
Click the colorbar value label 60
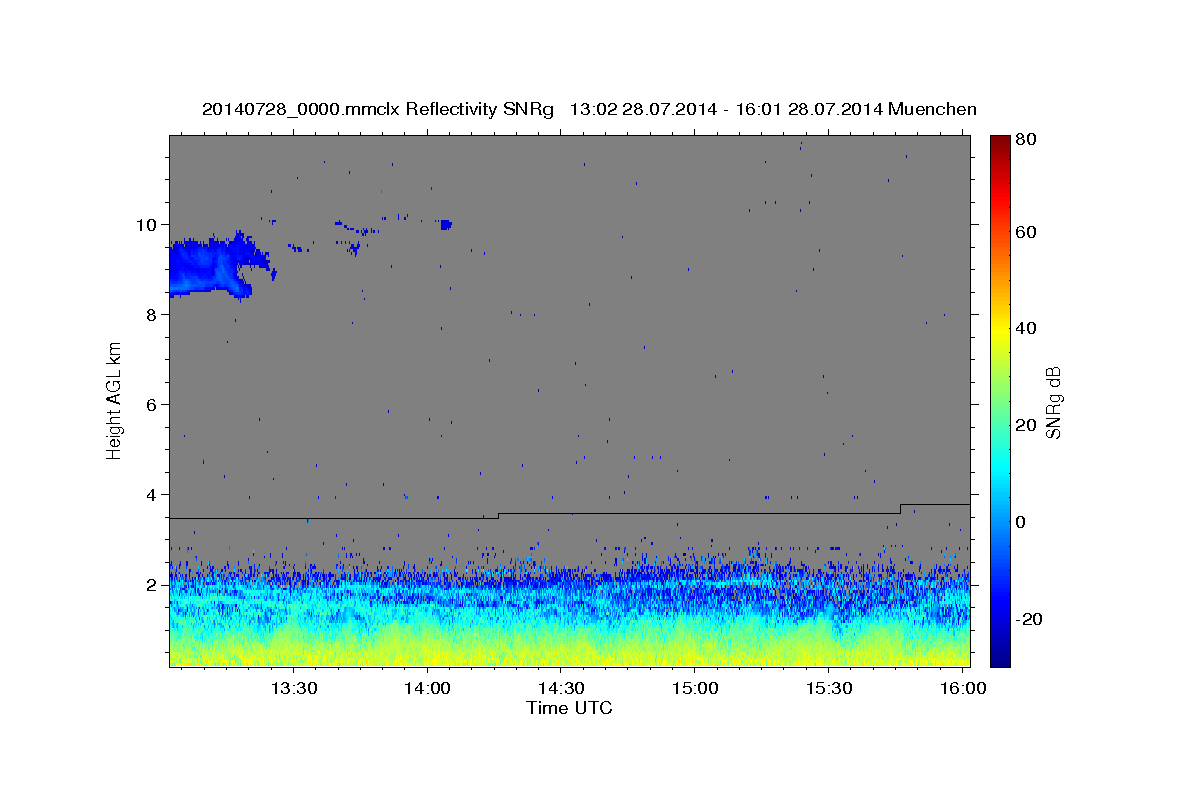(1026, 232)
